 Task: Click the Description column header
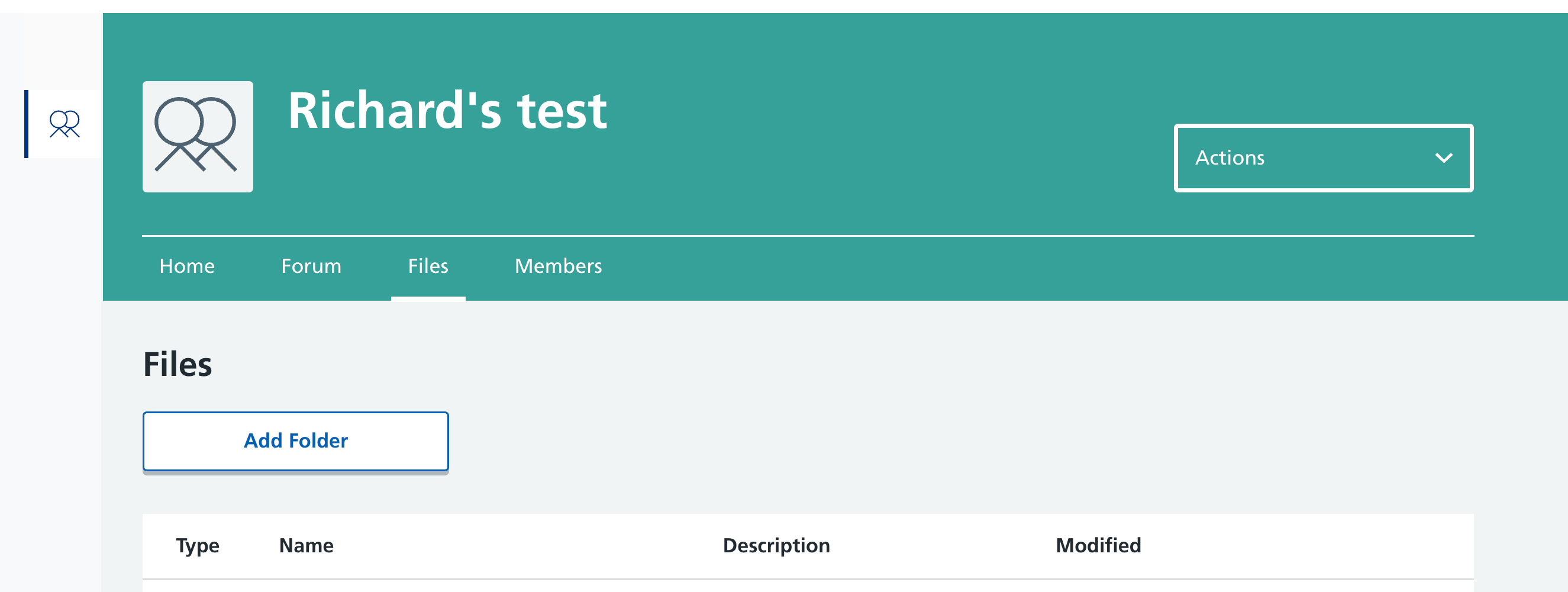[x=776, y=546]
